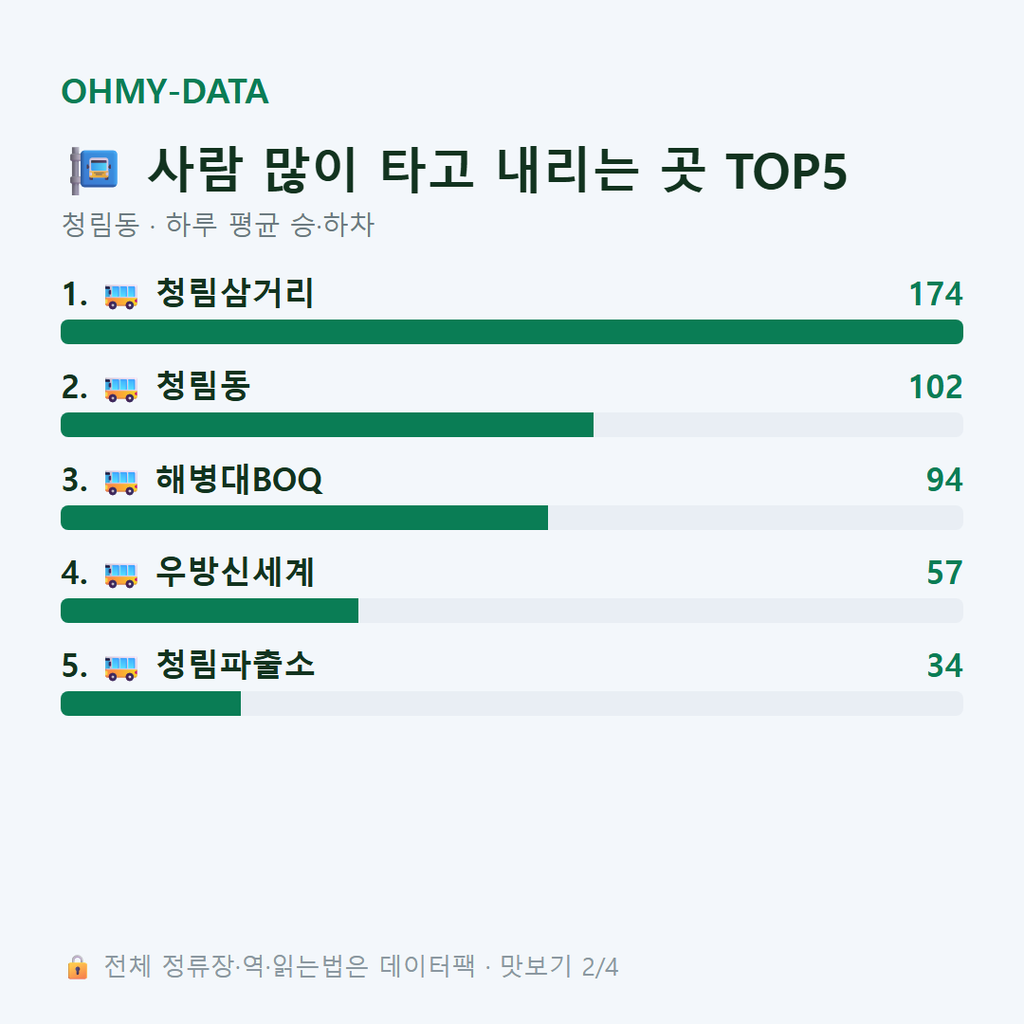Click the 94 ridership value

944,480
